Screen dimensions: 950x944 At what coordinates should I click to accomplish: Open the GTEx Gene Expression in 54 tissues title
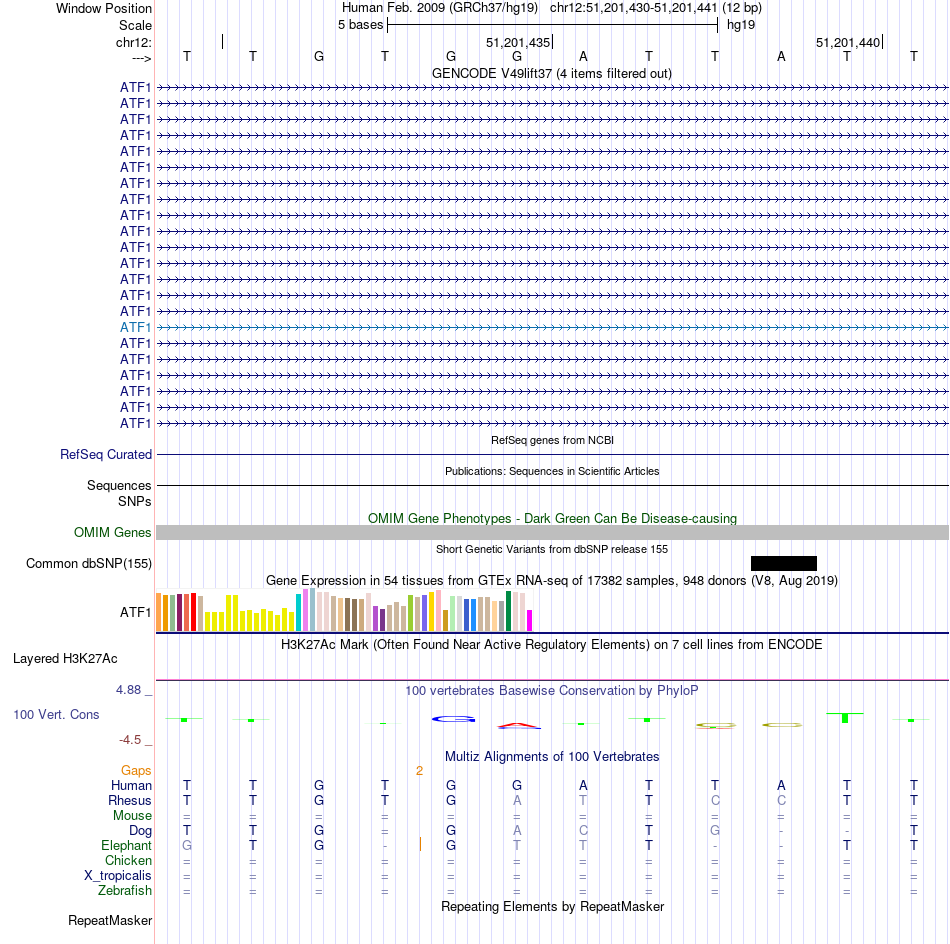(552, 580)
